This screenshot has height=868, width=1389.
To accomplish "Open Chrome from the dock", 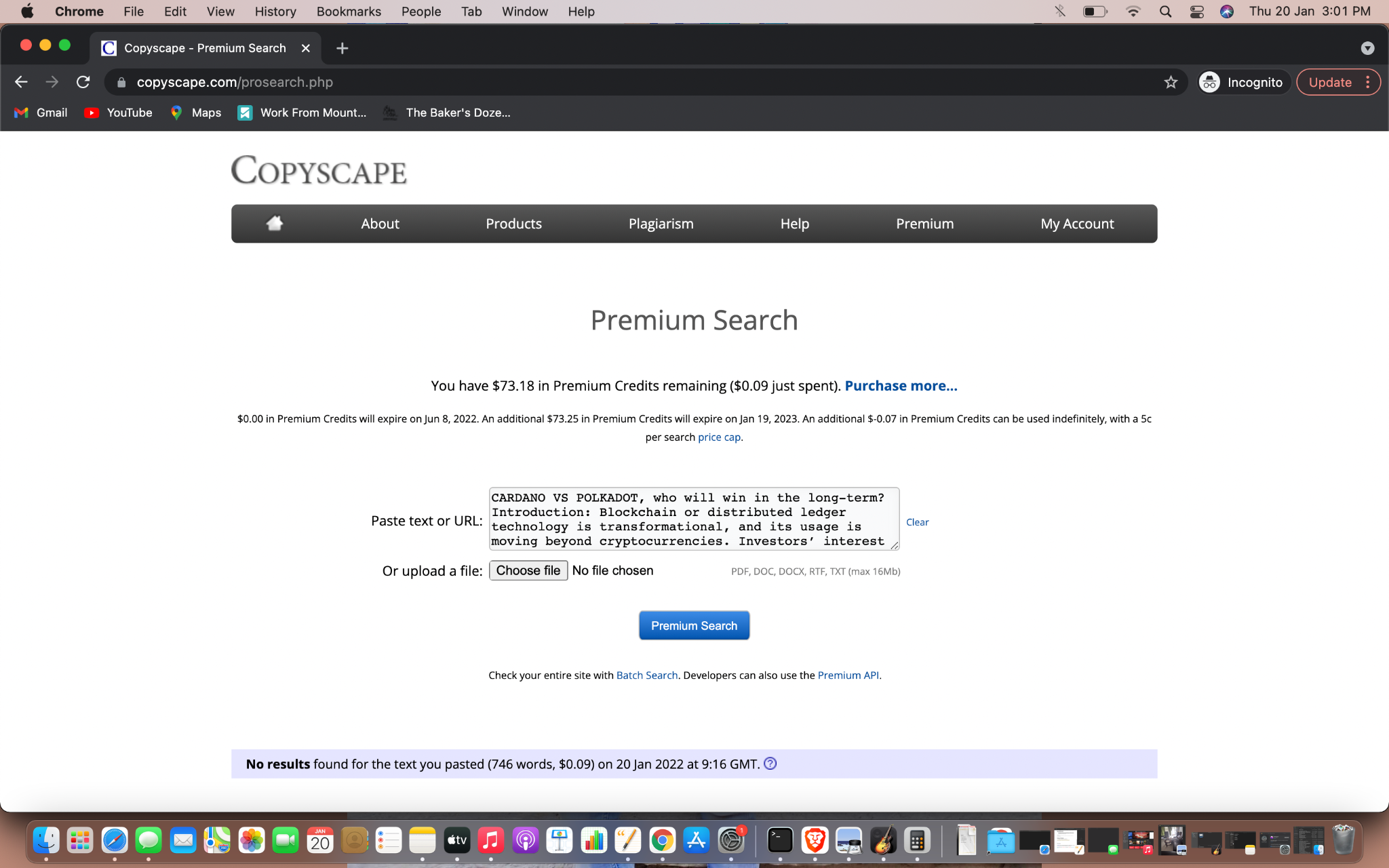I will (x=663, y=841).
